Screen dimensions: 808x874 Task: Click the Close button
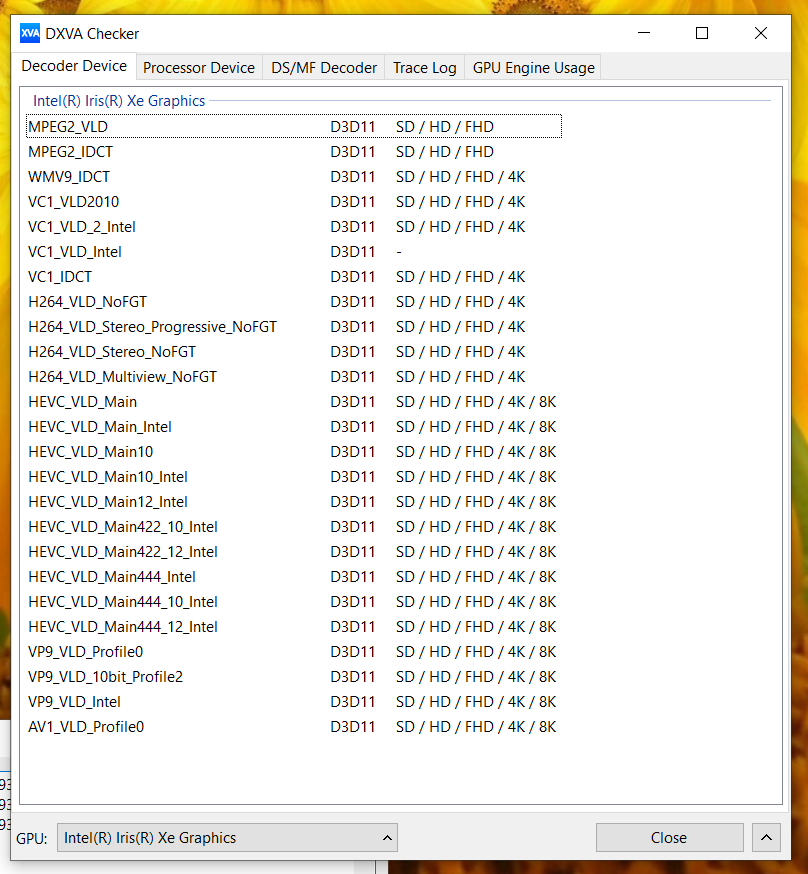pos(669,837)
